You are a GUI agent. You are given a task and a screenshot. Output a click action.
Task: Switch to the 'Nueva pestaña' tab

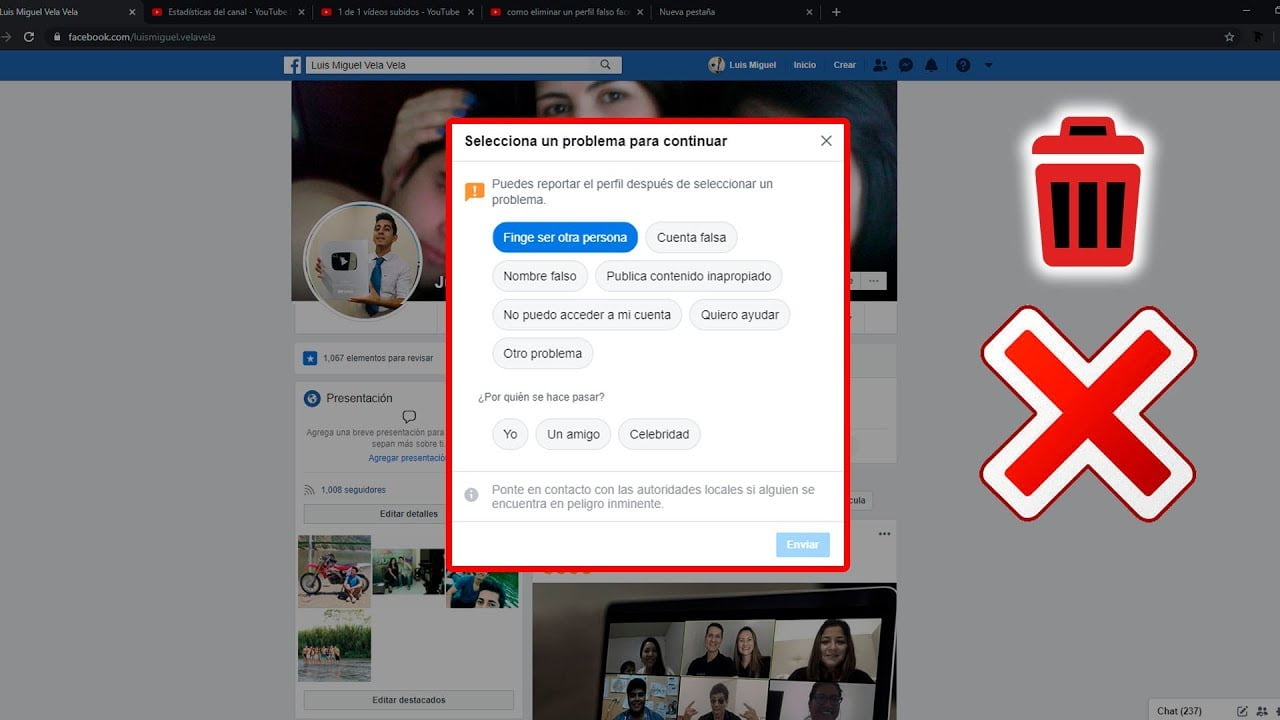(x=735, y=12)
